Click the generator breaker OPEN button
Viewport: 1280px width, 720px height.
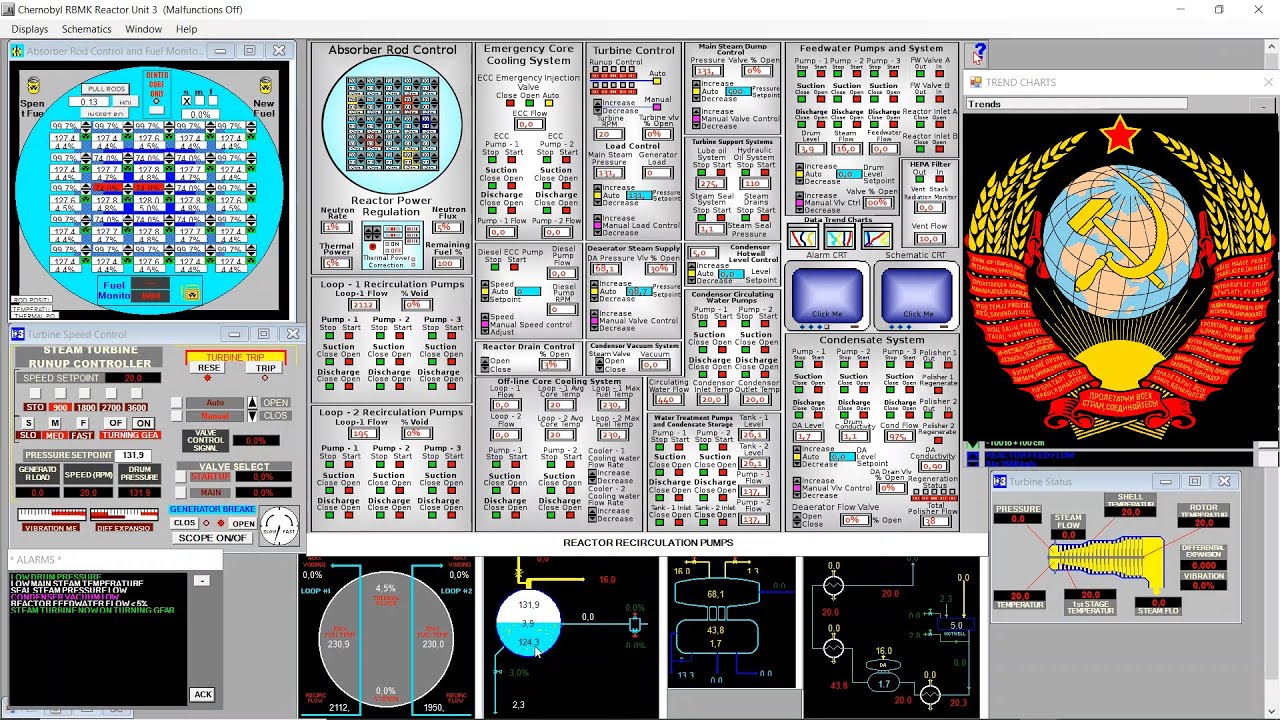(243, 523)
